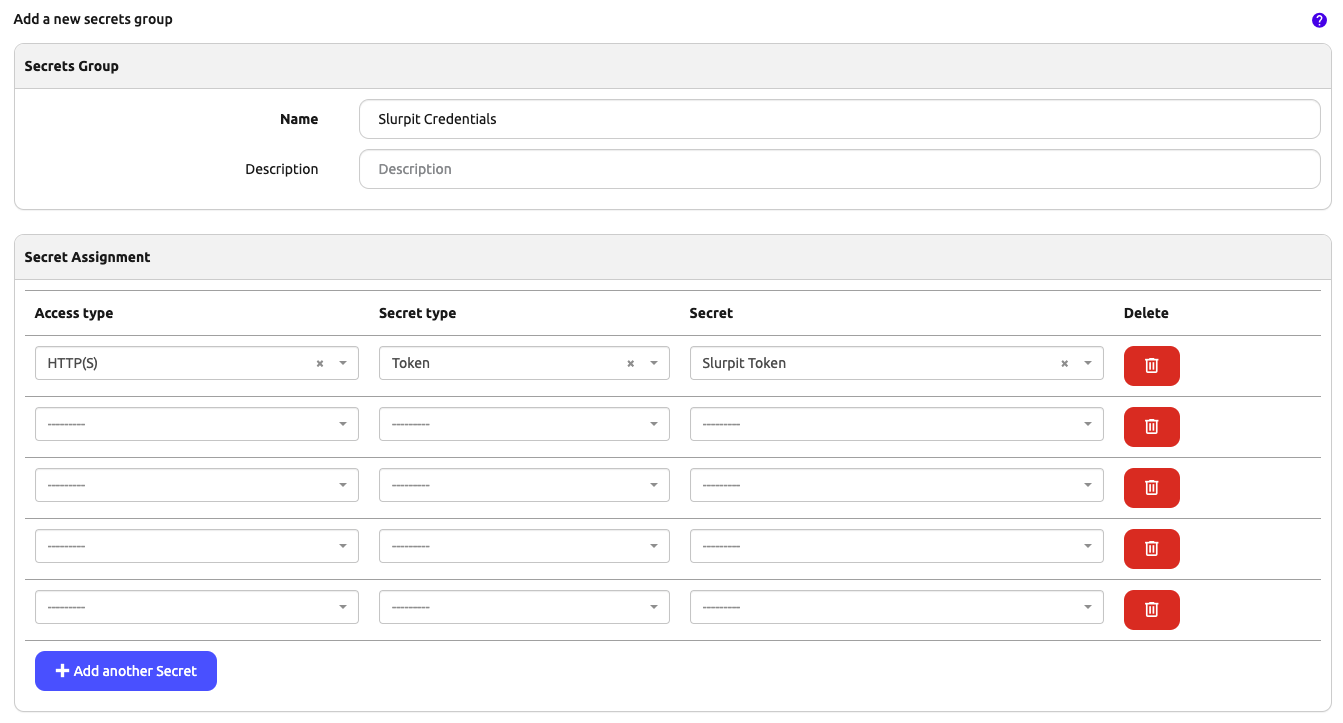Click the purple help question mark icon
This screenshot has width=1343, height=723.
[1319, 20]
